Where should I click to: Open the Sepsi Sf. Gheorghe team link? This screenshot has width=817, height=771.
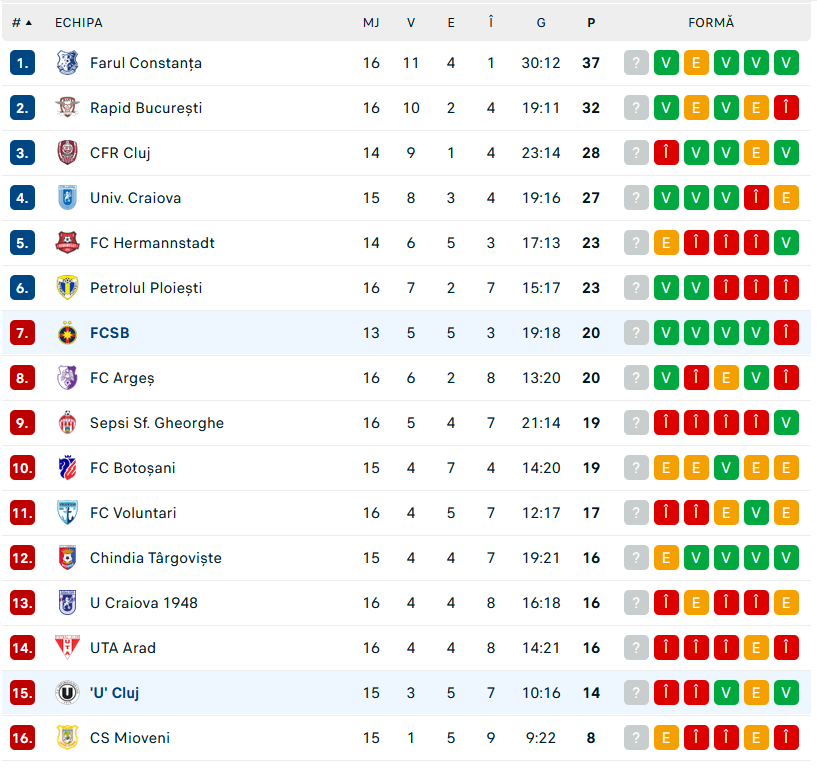157,423
